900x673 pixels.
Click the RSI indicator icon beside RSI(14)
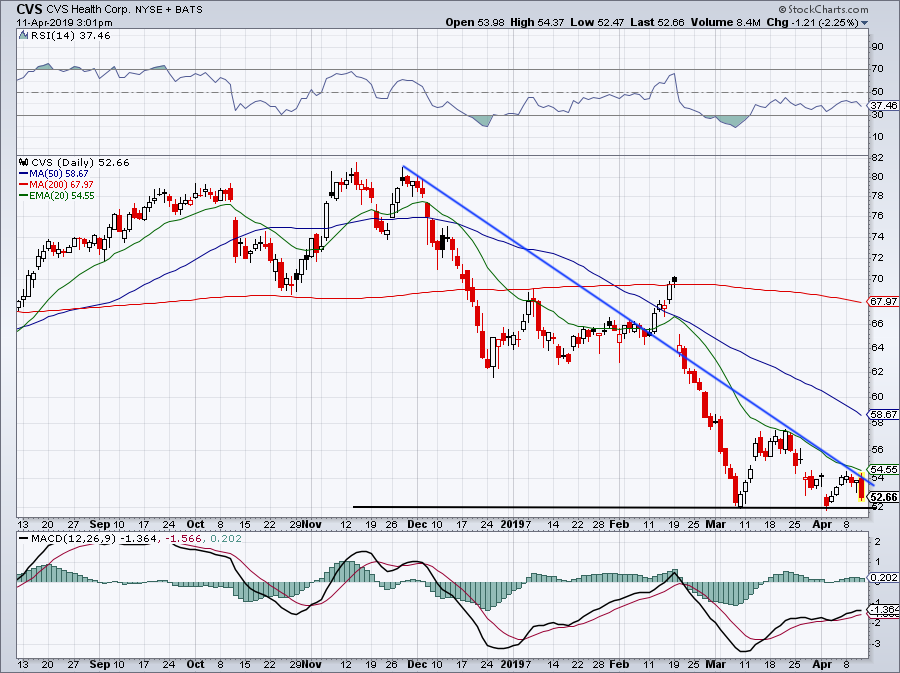point(24,36)
